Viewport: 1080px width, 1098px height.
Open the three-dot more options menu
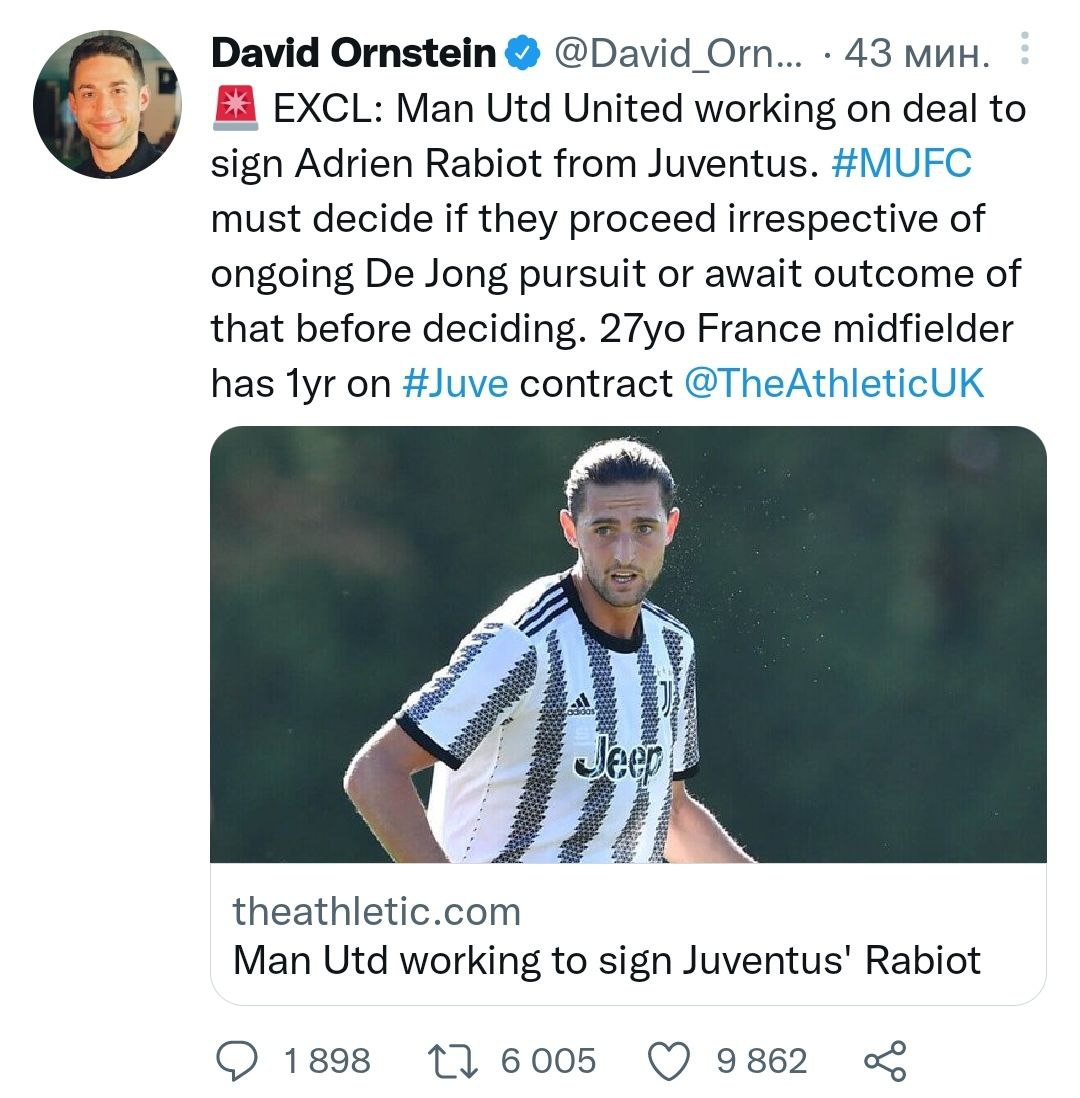pos(1025,51)
